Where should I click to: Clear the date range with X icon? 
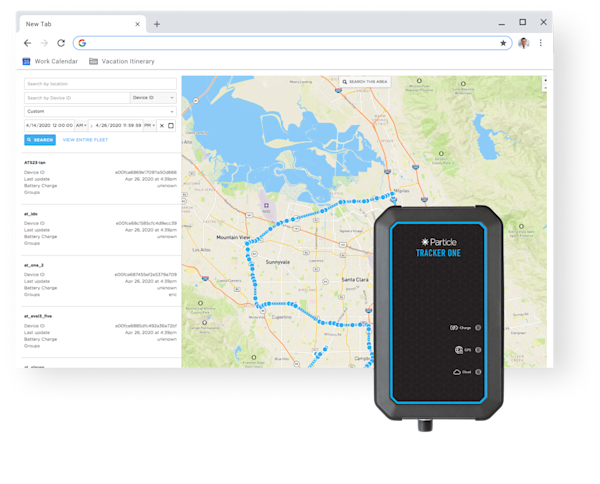point(162,125)
